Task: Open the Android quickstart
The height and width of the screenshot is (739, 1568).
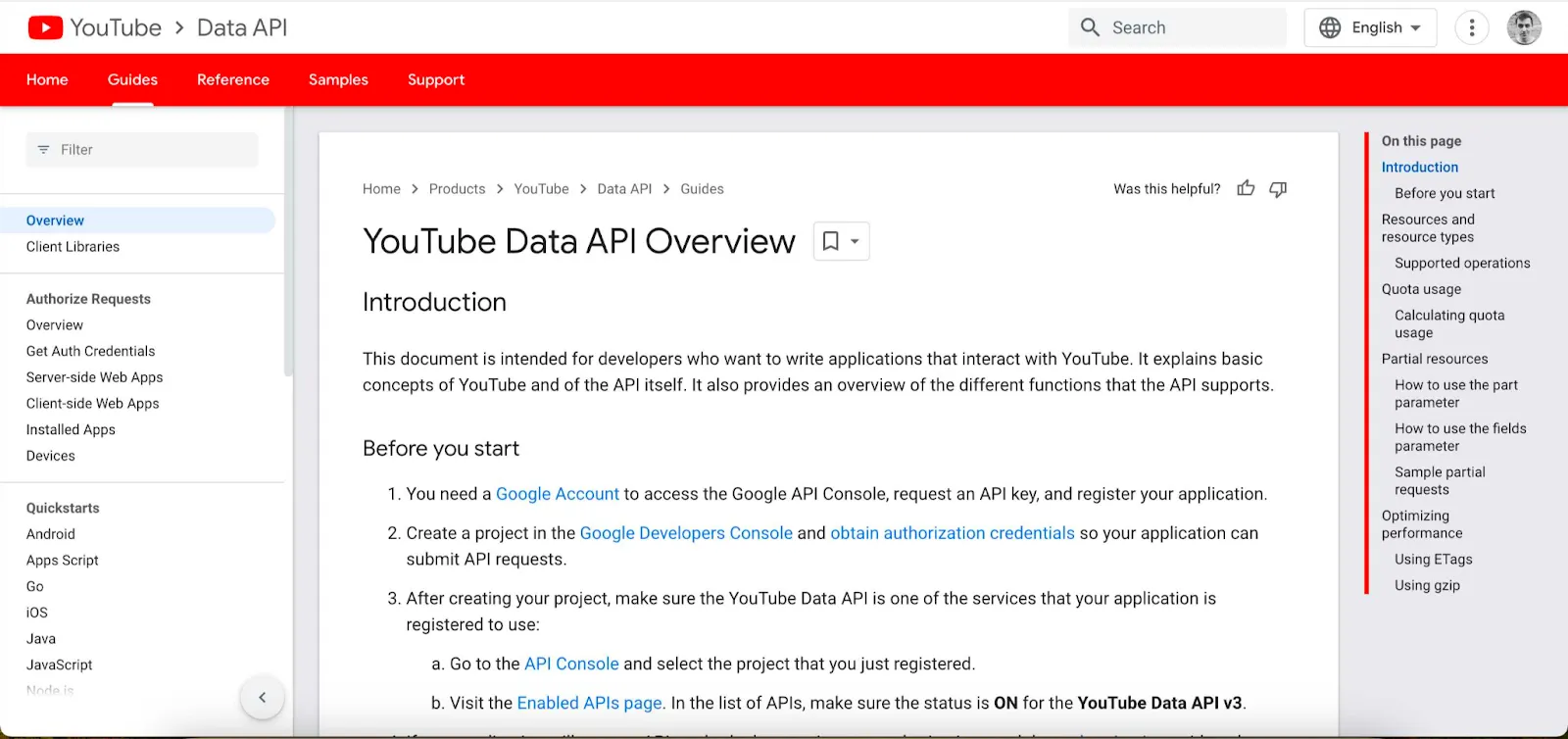Action: pyautogui.click(x=51, y=534)
